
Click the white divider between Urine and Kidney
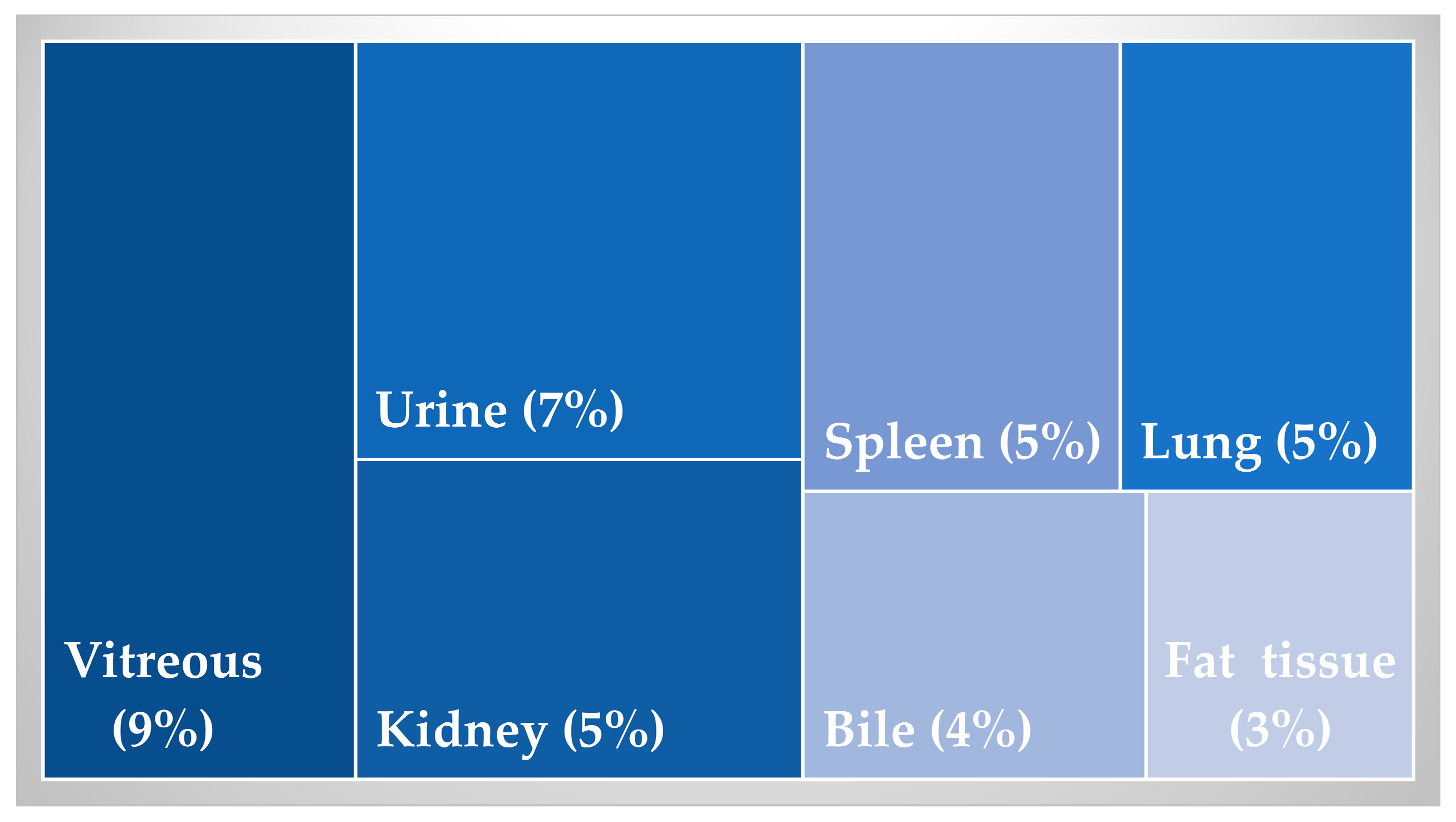point(579,459)
